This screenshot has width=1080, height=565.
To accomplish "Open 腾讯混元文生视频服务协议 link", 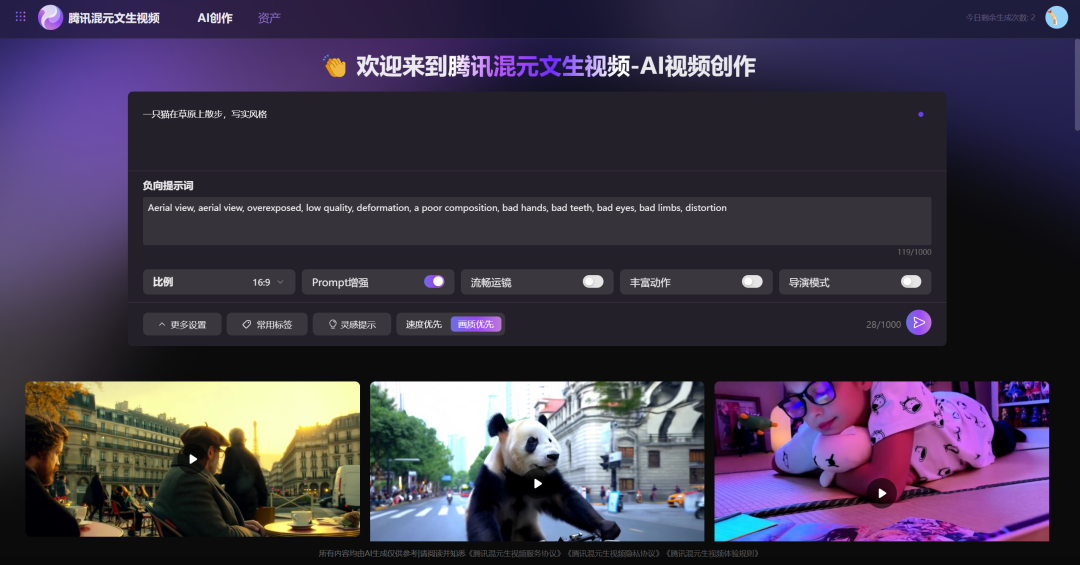I will 515,553.
